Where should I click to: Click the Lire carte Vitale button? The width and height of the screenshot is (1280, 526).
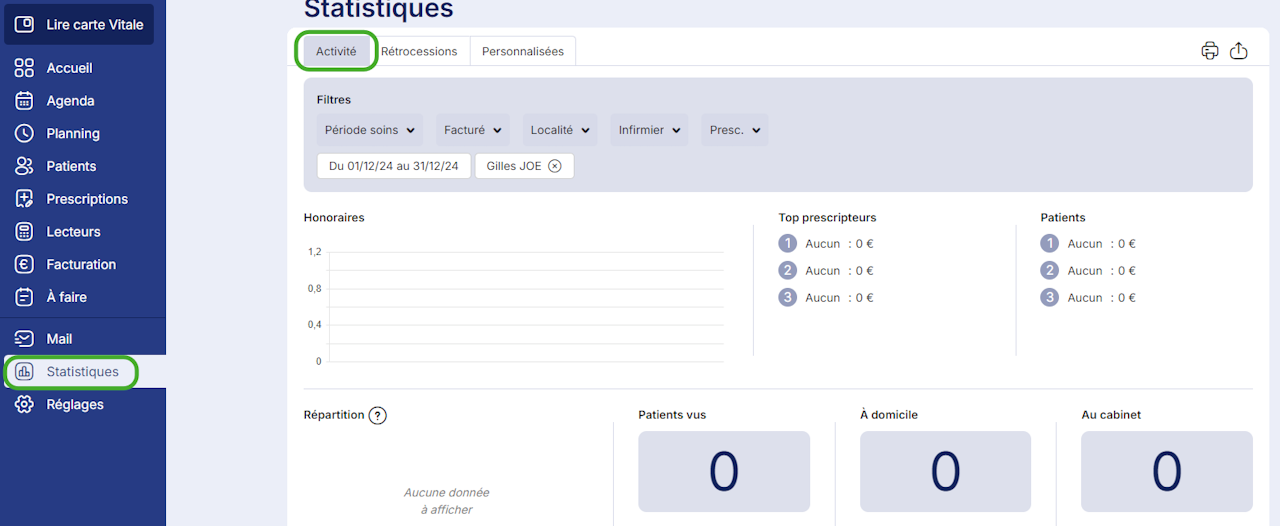[79, 24]
